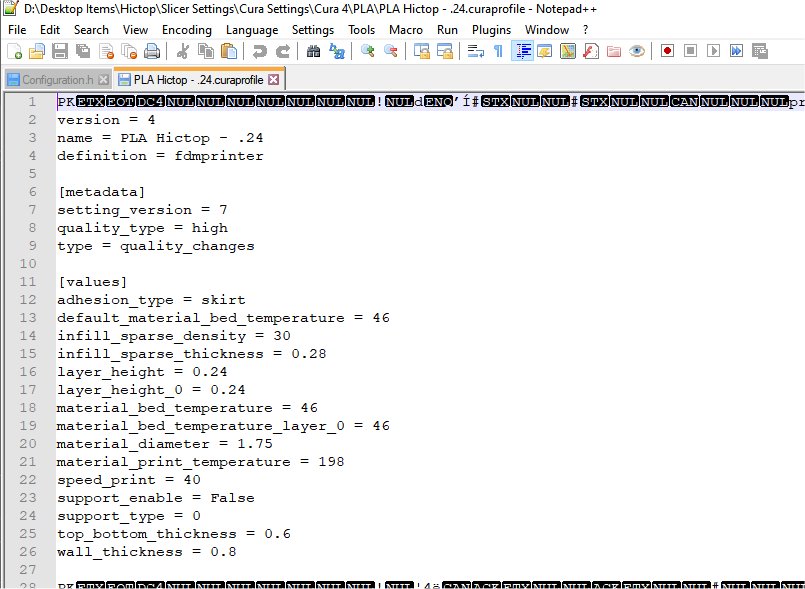Open the Encoding menu

click(186, 30)
